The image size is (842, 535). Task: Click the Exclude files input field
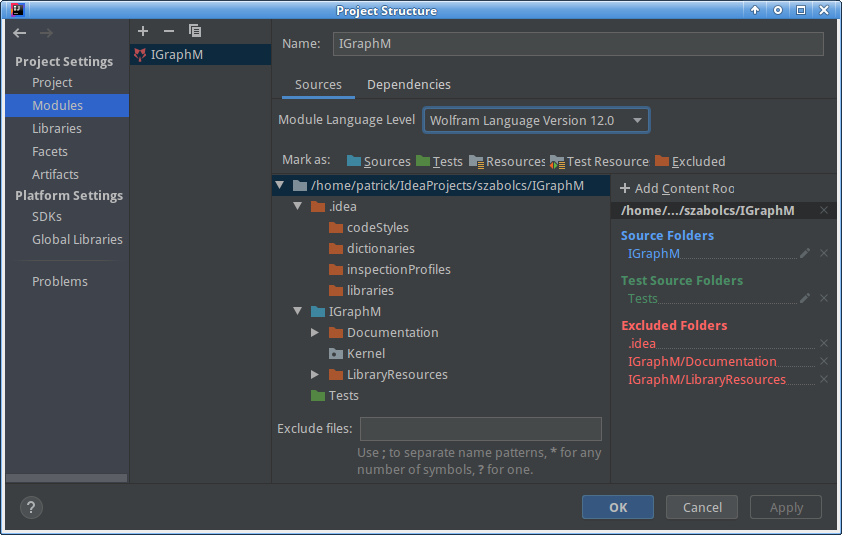tap(480, 429)
